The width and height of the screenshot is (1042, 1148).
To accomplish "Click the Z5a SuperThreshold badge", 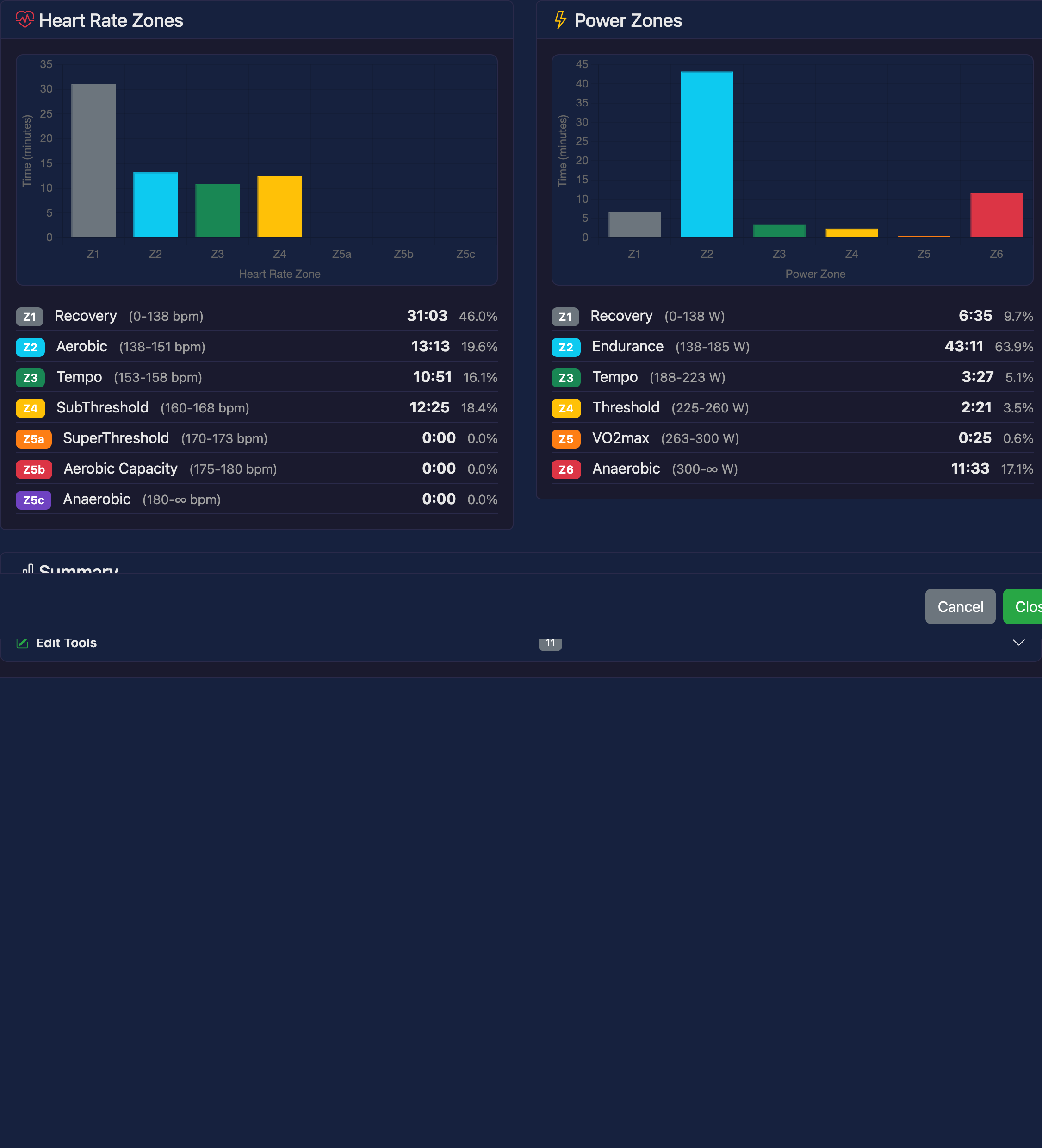I will coord(34,439).
